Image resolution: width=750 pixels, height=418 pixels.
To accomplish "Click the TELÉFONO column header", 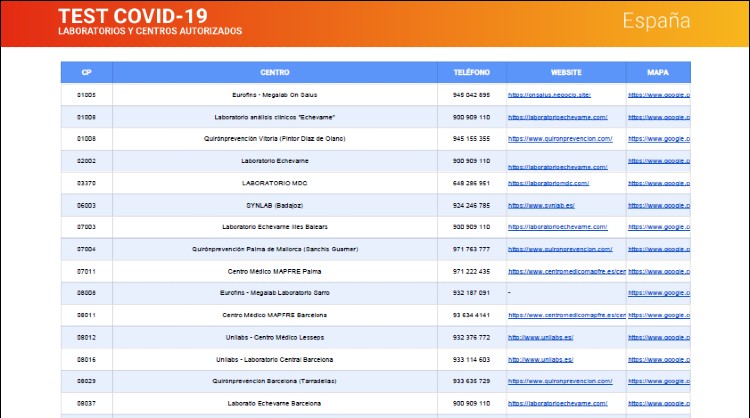I will [472, 72].
